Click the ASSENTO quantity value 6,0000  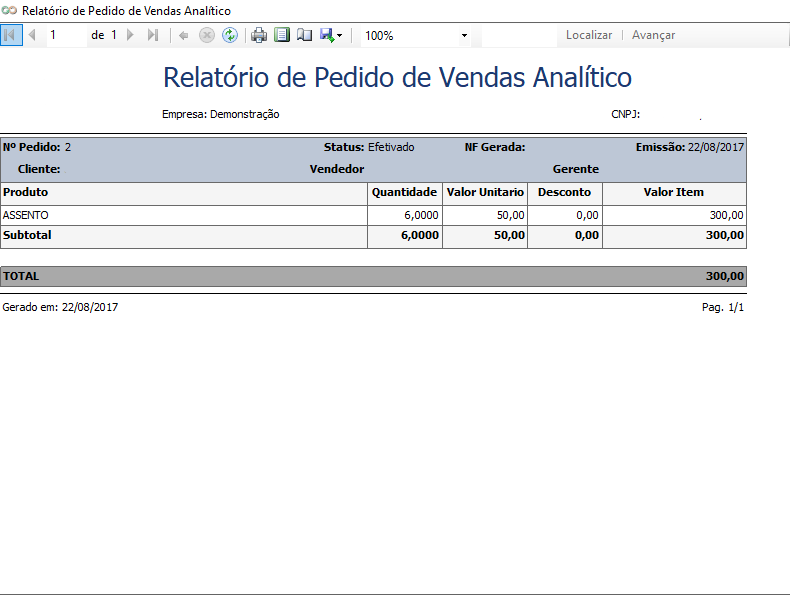click(421, 215)
